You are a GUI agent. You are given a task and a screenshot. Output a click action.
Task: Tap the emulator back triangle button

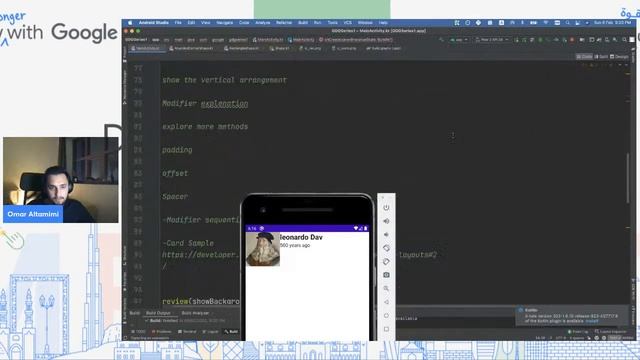[x=386, y=302]
